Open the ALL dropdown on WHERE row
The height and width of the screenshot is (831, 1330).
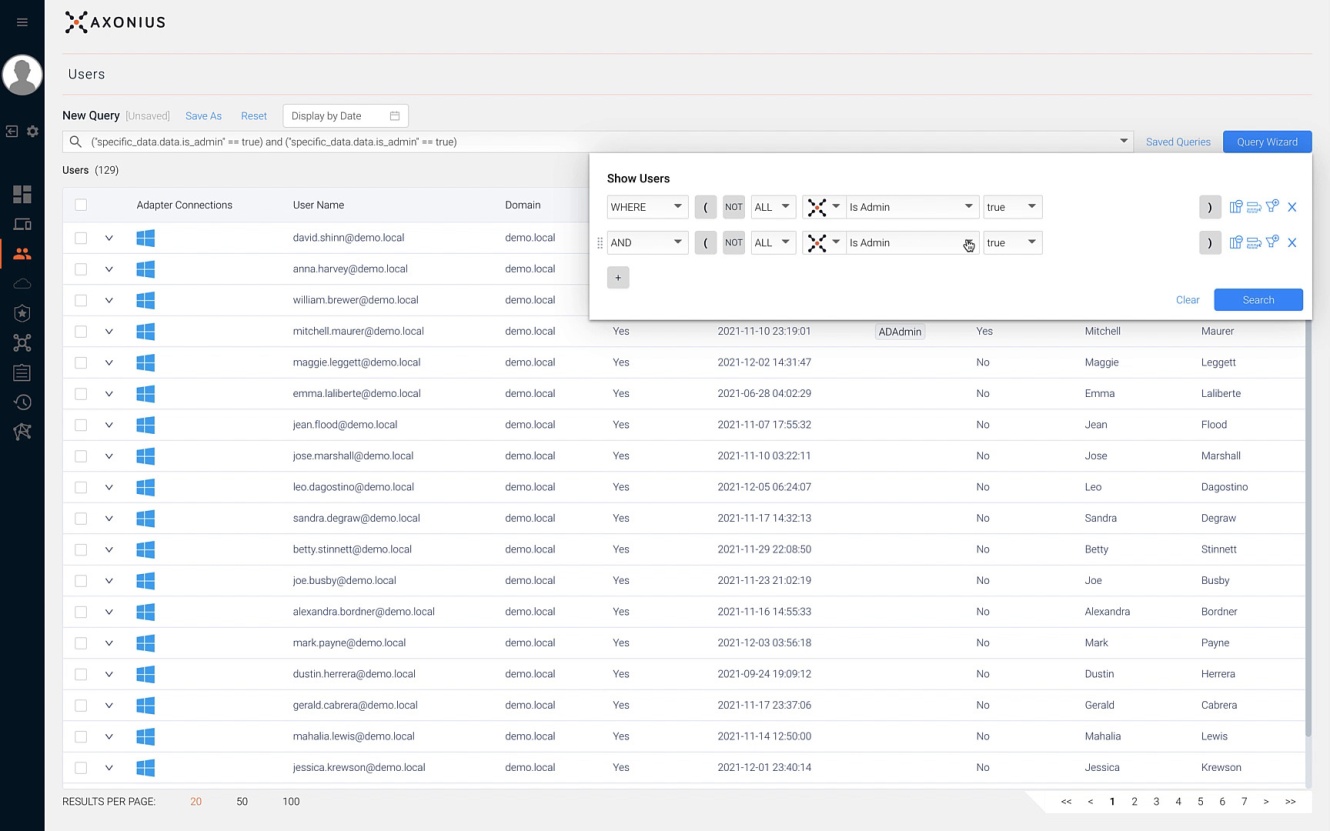[773, 207]
